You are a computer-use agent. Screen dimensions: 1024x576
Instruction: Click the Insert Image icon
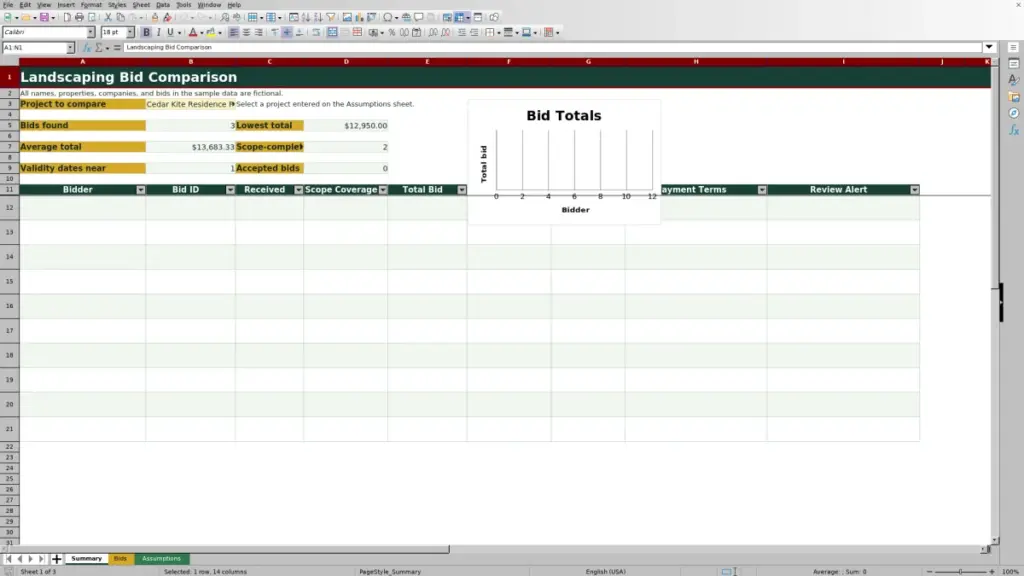(x=347, y=17)
